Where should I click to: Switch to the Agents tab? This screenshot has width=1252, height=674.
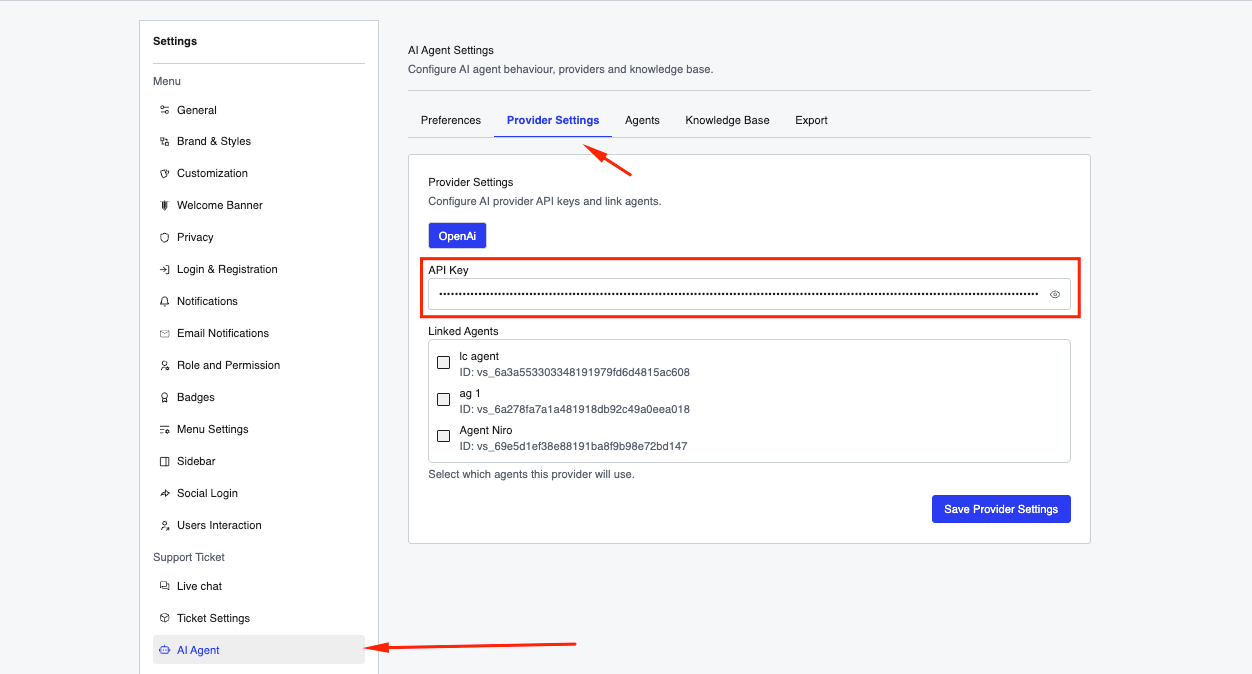tap(642, 120)
